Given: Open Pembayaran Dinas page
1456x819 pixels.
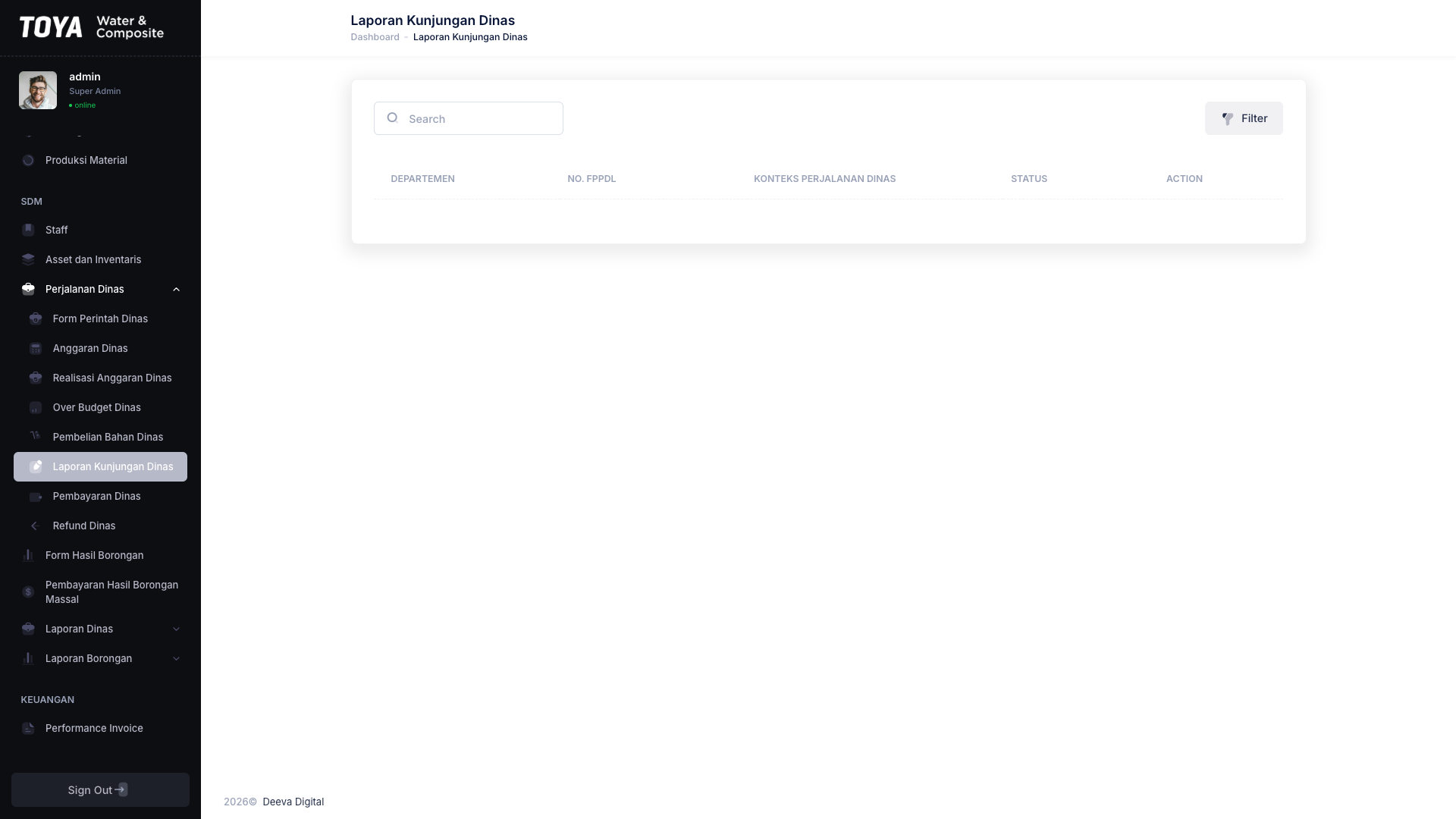Looking at the screenshot, I should pyautogui.click(x=100, y=496).
